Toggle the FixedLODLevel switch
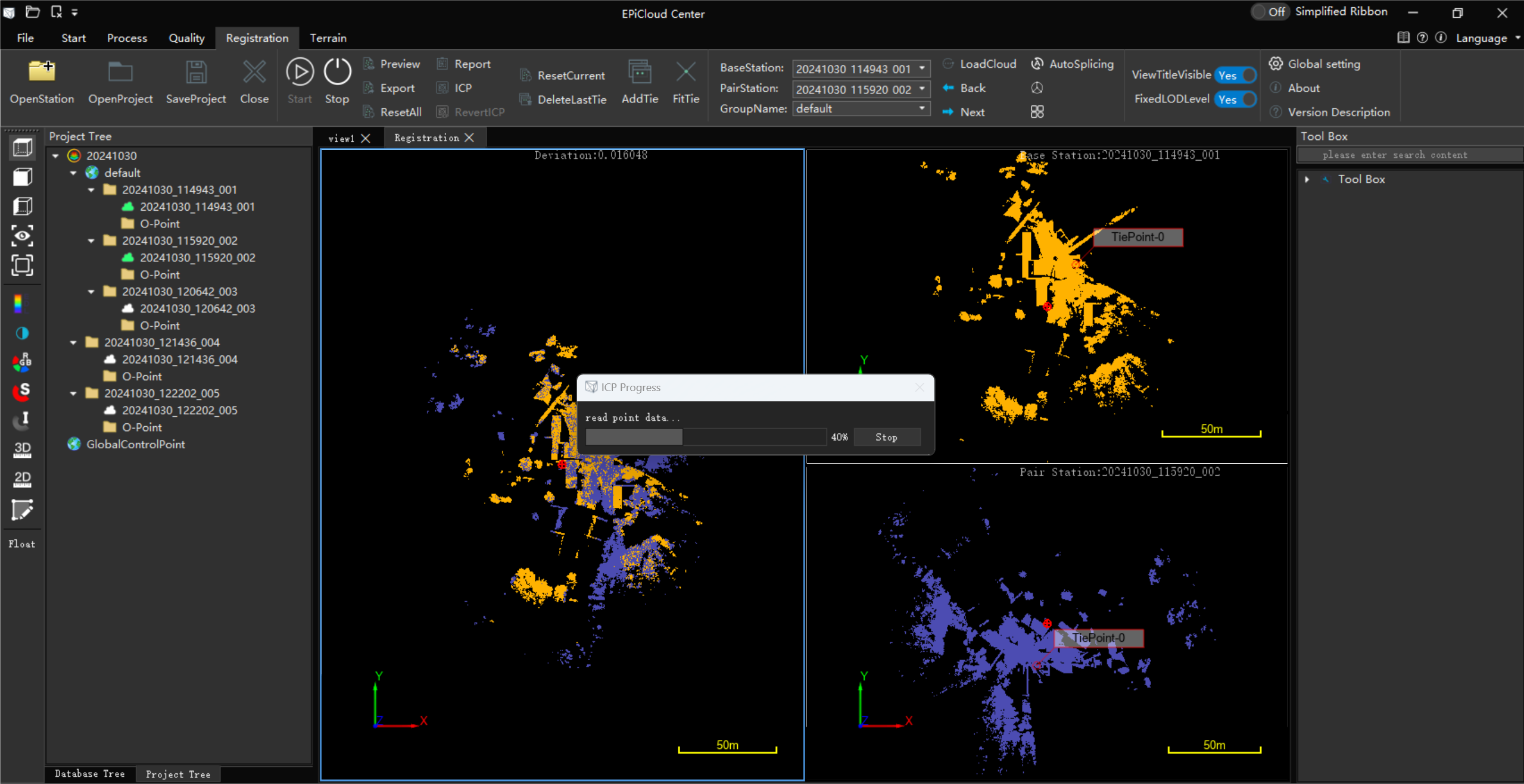The height and width of the screenshot is (784, 1524). click(x=1236, y=99)
